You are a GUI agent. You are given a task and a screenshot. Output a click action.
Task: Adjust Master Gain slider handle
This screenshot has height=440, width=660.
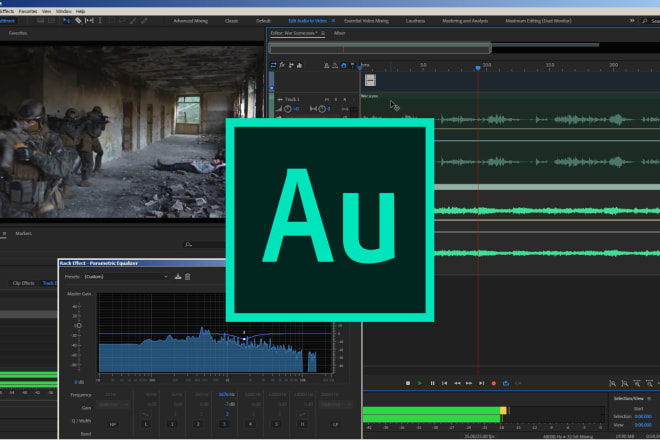point(79,325)
